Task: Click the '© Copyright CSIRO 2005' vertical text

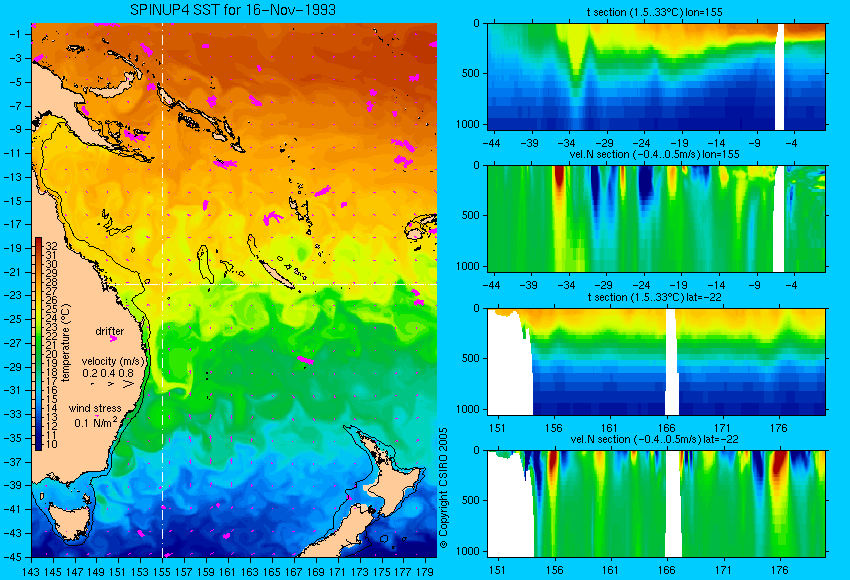Action: click(x=443, y=488)
